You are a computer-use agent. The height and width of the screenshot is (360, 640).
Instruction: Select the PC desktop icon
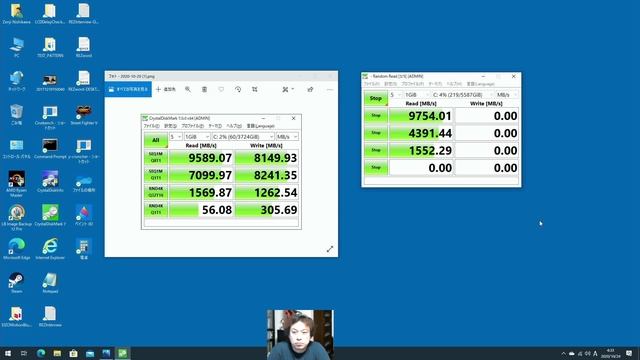click(x=16, y=47)
